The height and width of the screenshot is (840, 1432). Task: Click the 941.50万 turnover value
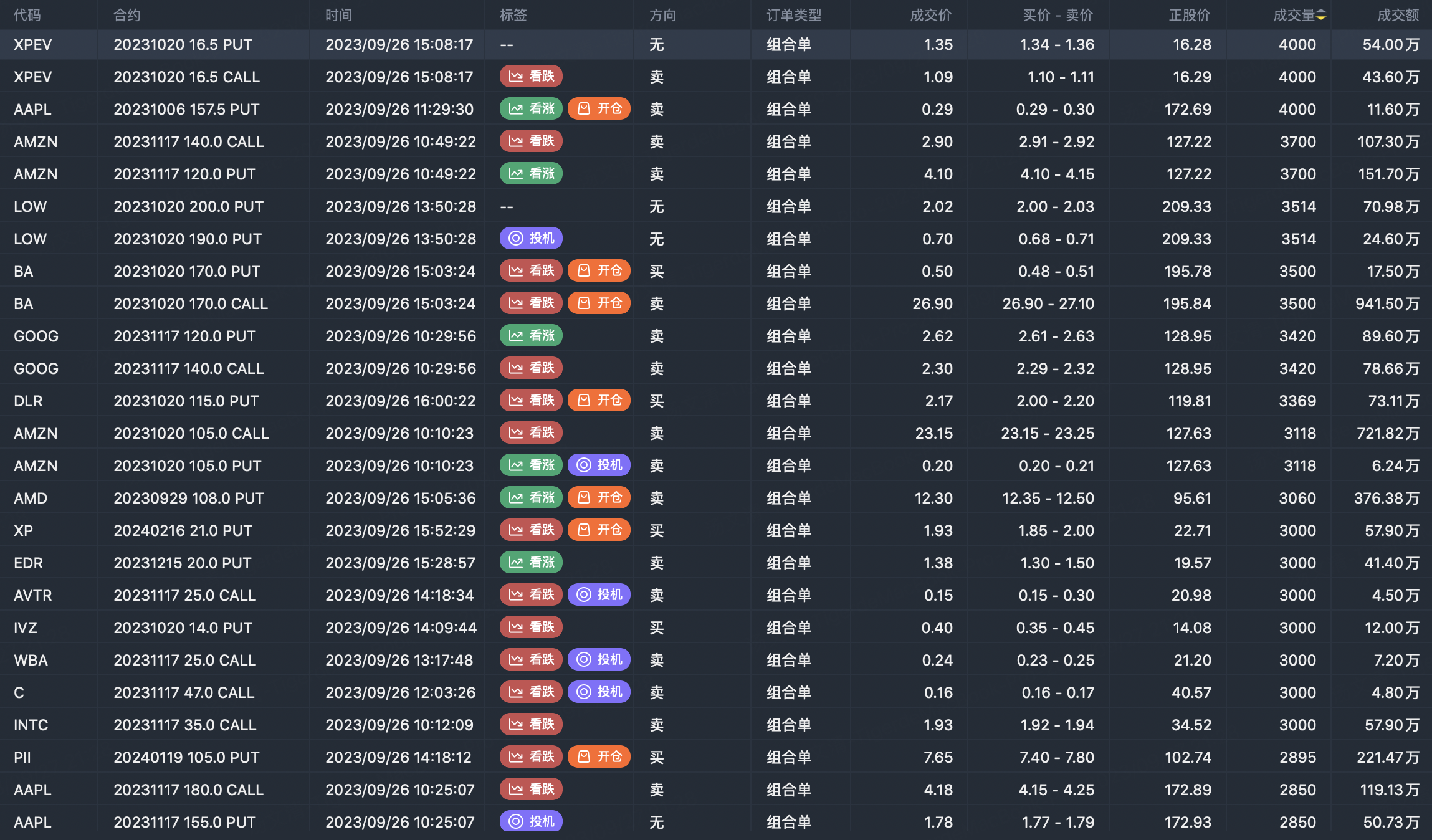[1387, 304]
